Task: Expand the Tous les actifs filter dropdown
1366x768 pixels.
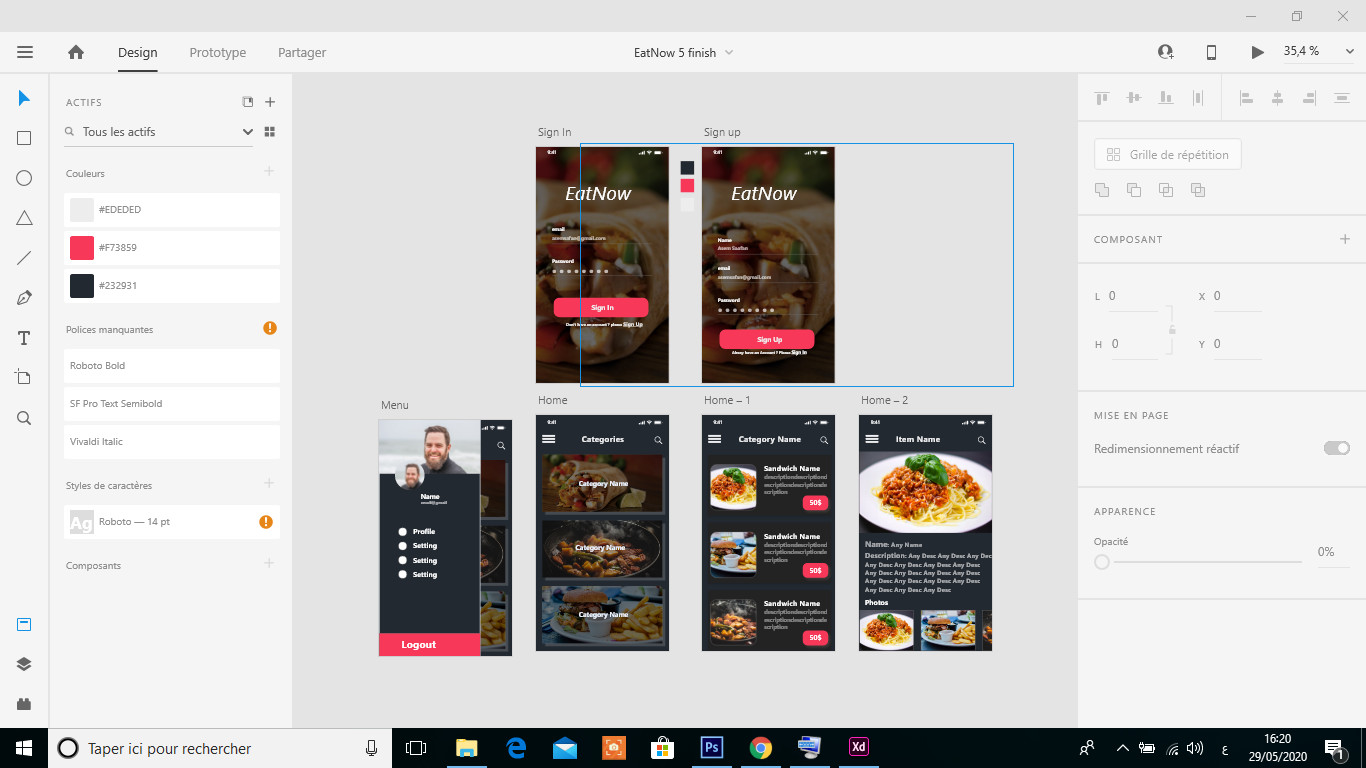Action: click(x=248, y=132)
